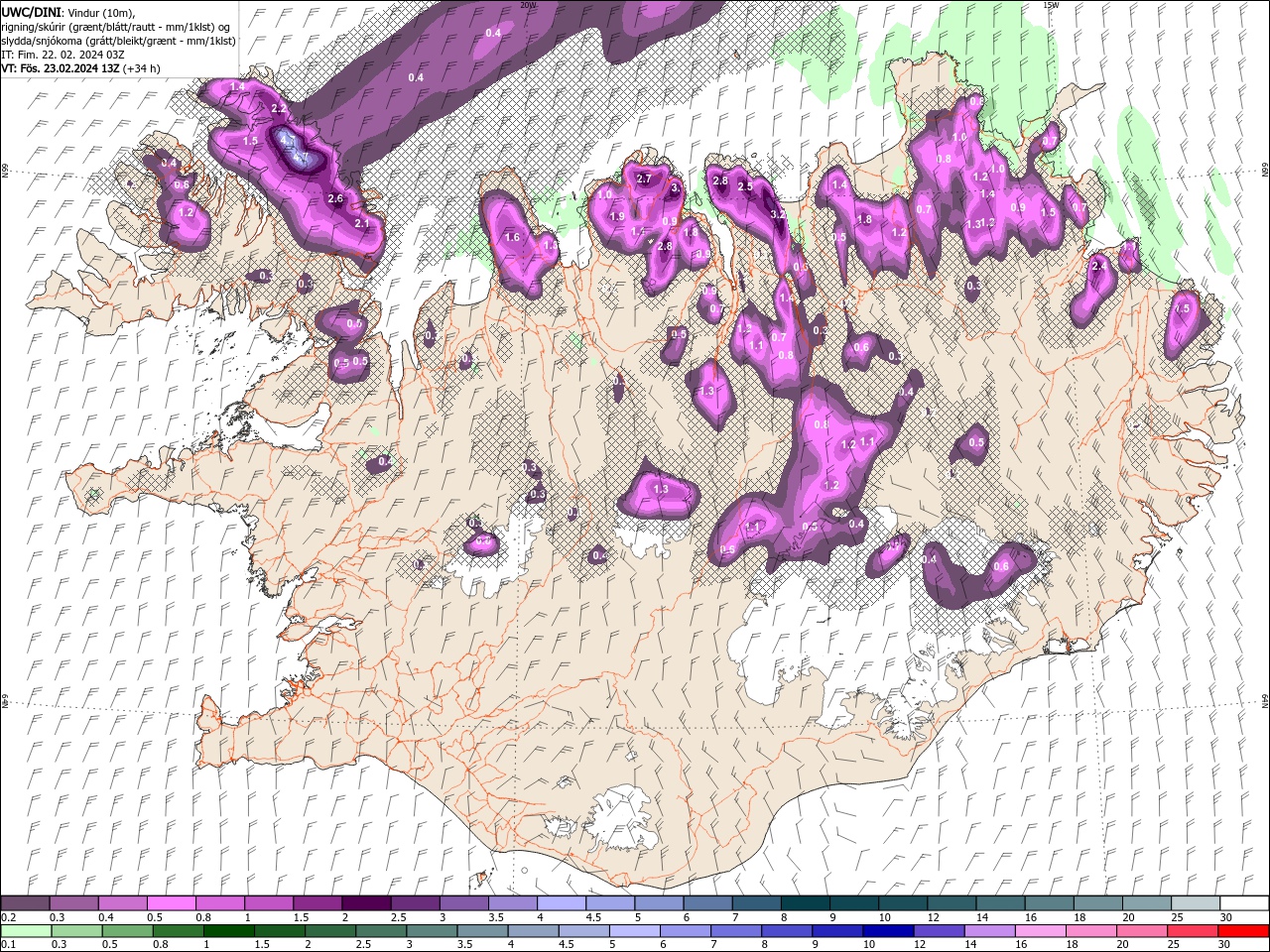1270x952 pixels.
Task: Pick the upper-row swatch between 20 and 25
Action: click(x=1147, y=903)
